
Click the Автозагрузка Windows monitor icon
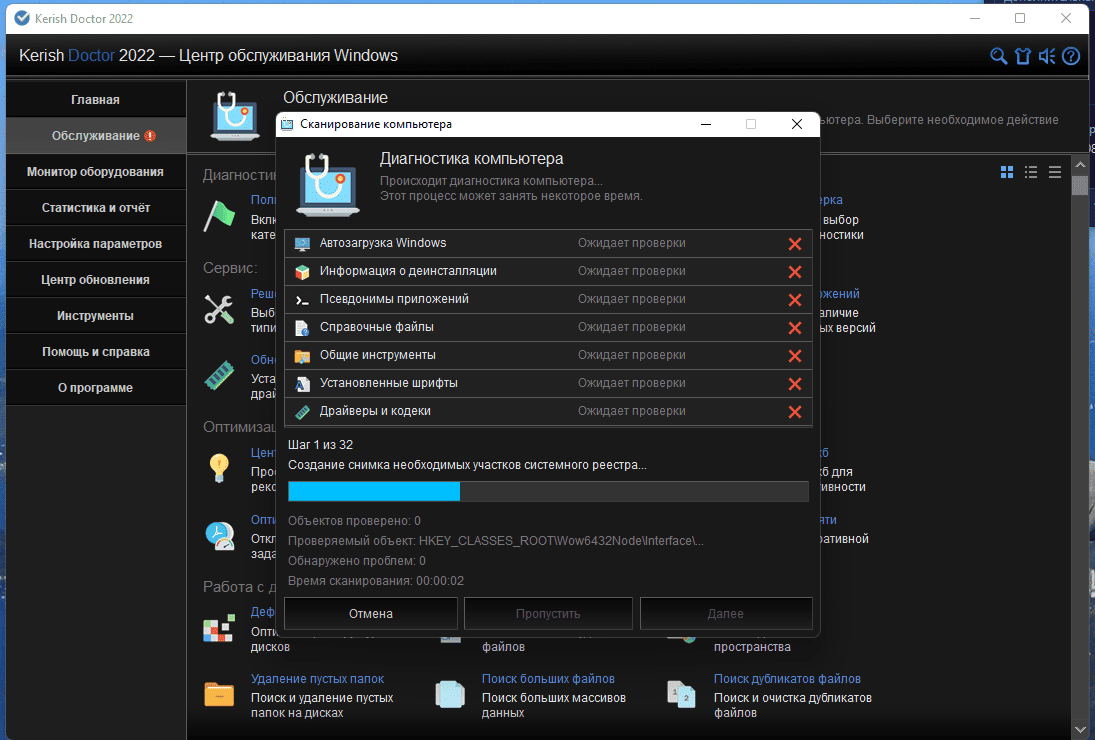(x=302, y=244)
